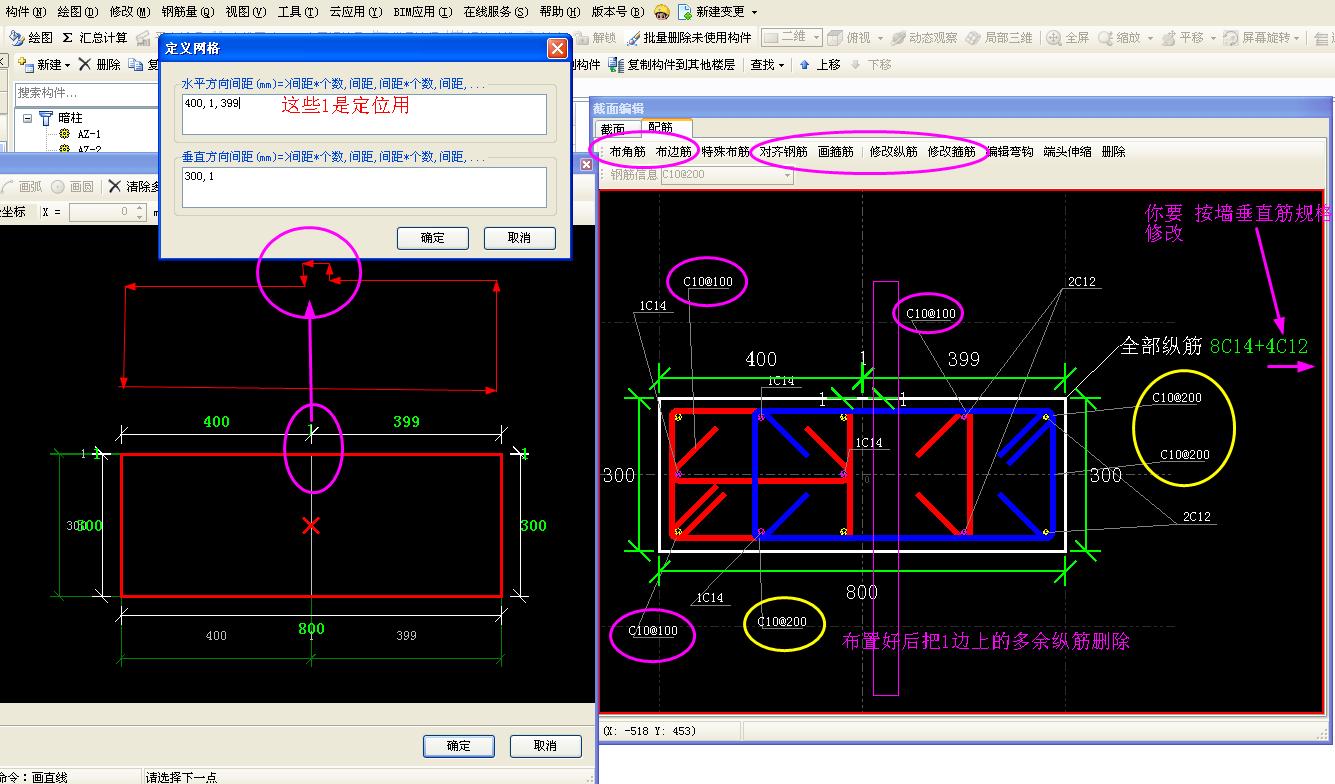Image resolution: width=1335 pixels, height=784 pixels.
Task: Click the 屏幕旋转 screen rotate icon
Action: point(1232,38)
